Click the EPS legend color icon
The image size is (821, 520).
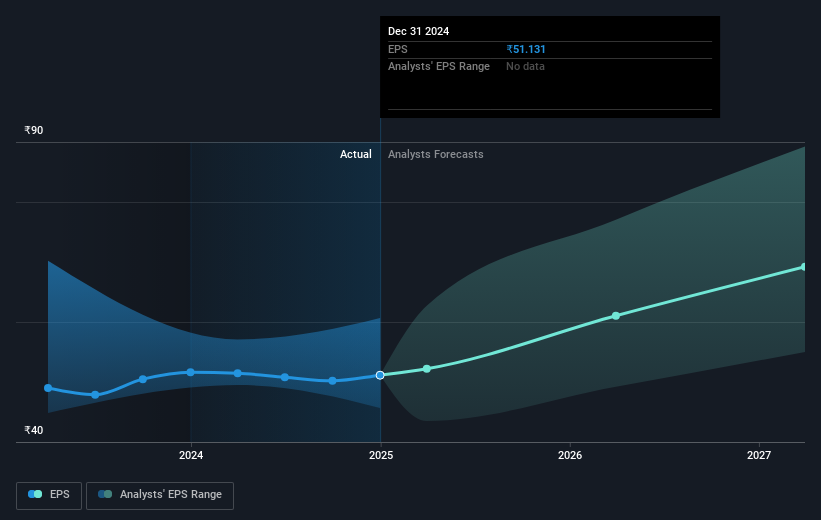click(x=35, y=494)
